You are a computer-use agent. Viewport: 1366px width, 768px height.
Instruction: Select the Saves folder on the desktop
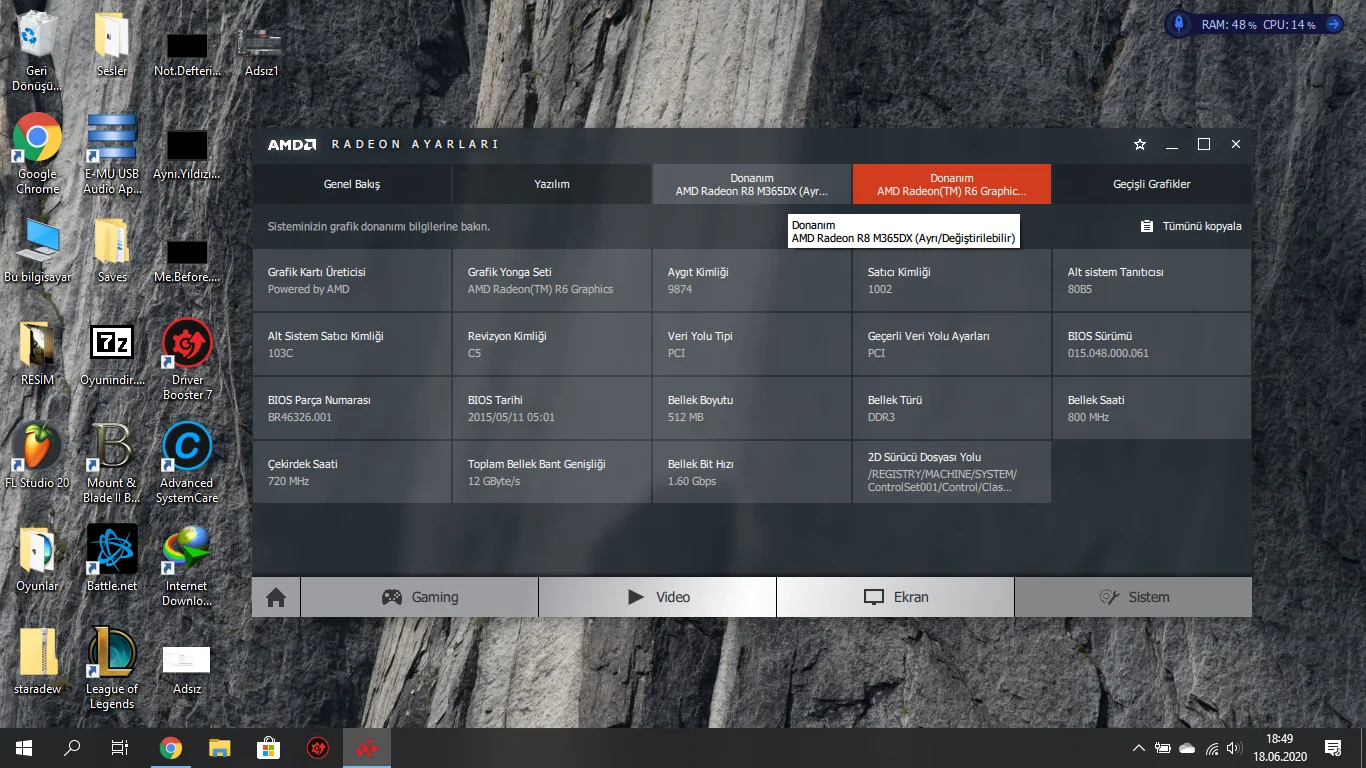pos(112,250)
